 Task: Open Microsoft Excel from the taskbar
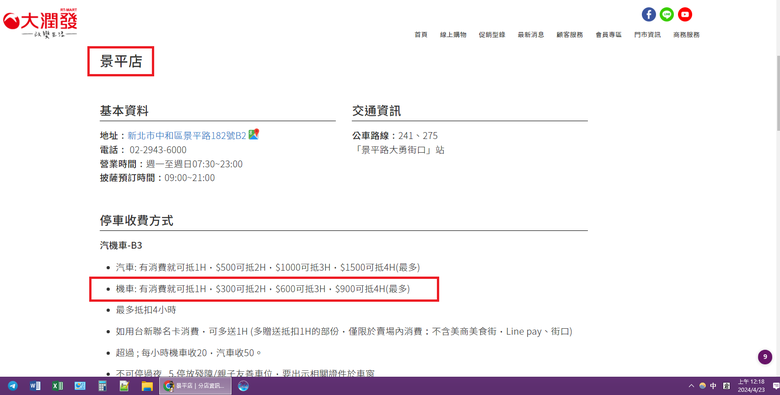pos(57,386)
